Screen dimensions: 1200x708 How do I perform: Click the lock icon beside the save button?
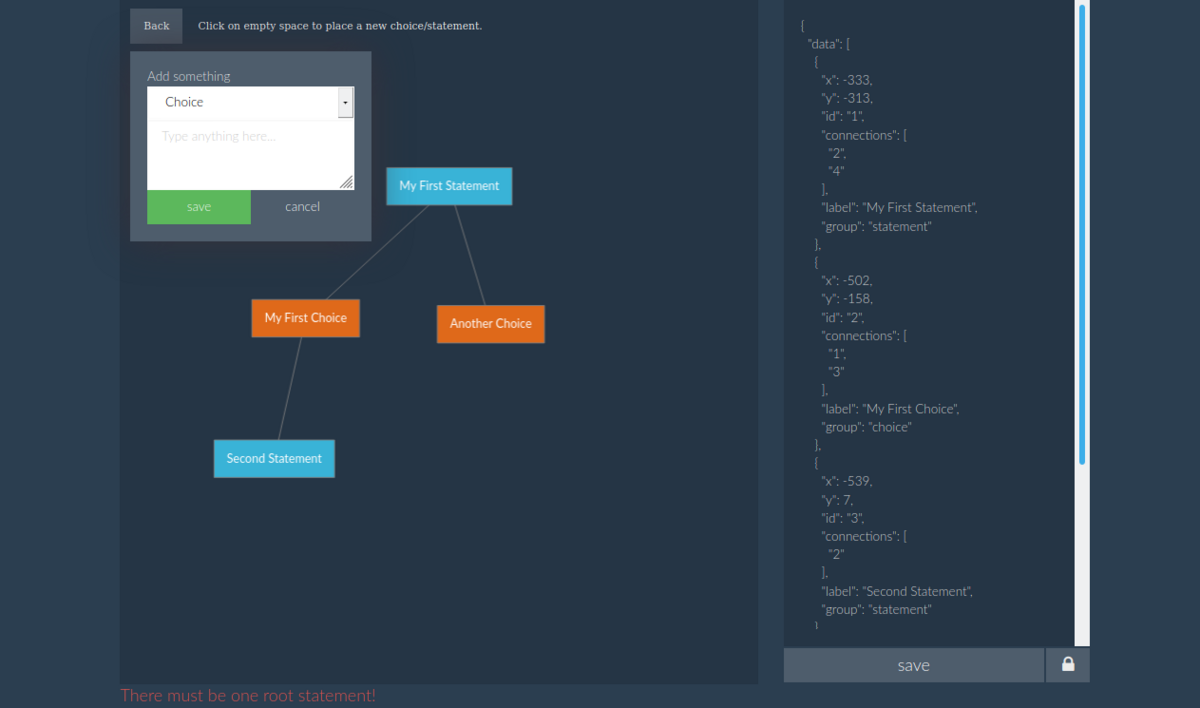(1067, 664)
